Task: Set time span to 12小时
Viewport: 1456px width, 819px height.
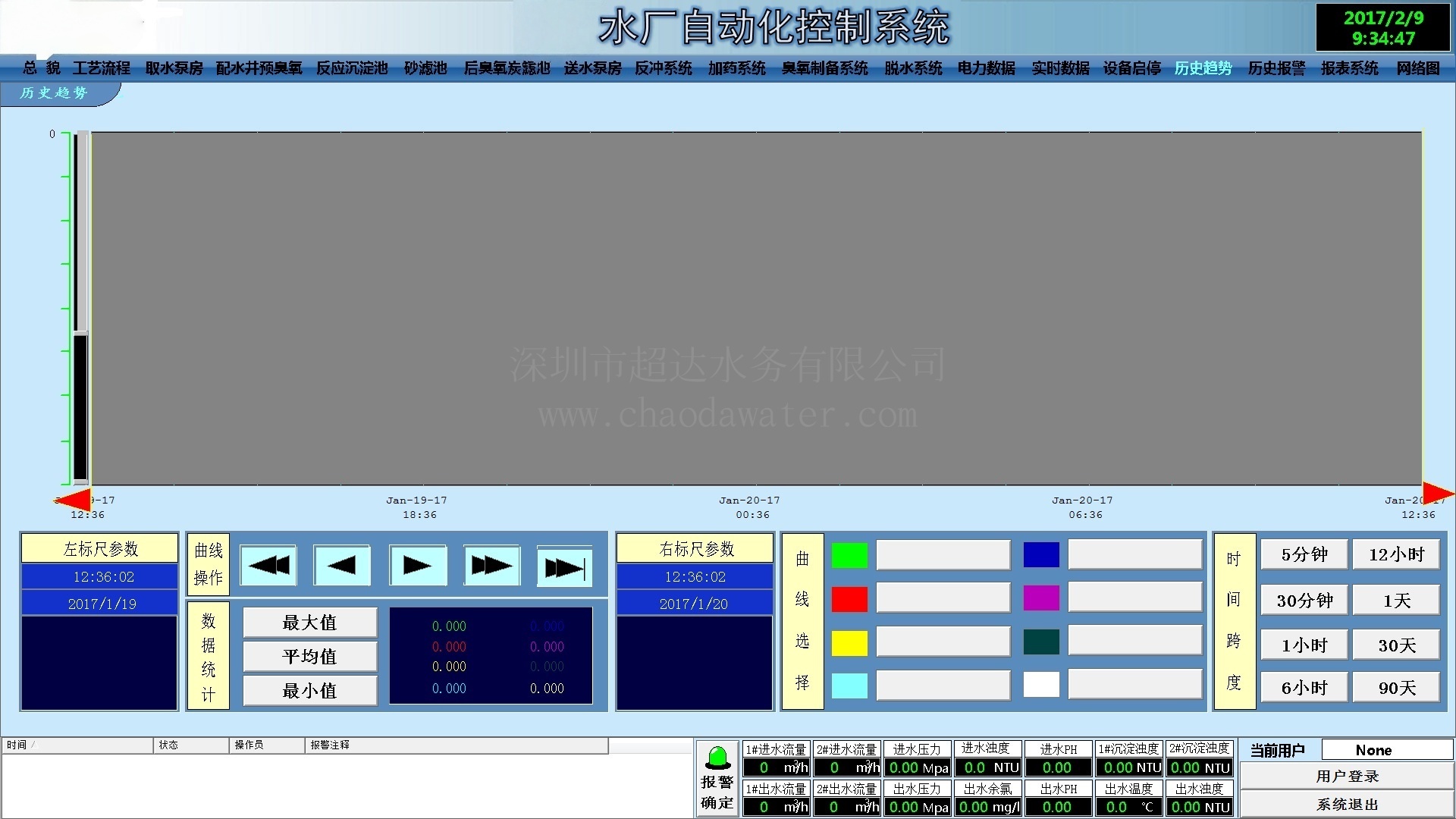Action: pyautogui.click(x=1396, y=555)
